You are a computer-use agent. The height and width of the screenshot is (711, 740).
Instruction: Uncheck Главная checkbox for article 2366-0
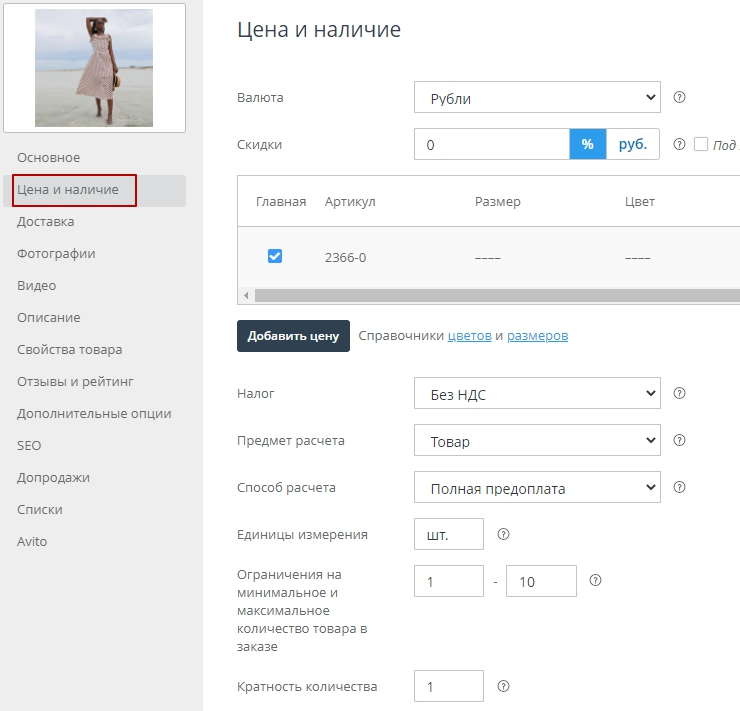click(x=275, y=256)
